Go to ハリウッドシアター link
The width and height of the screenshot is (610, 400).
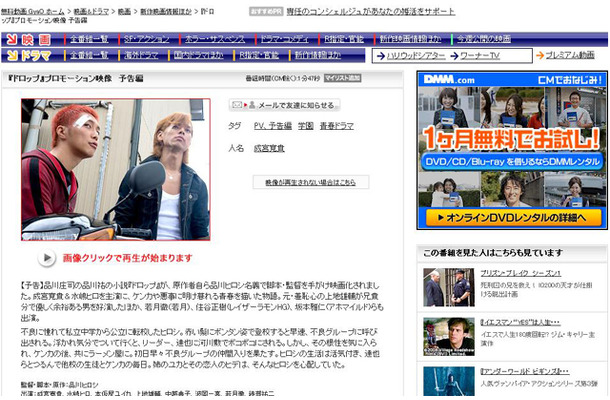[415, 56]
